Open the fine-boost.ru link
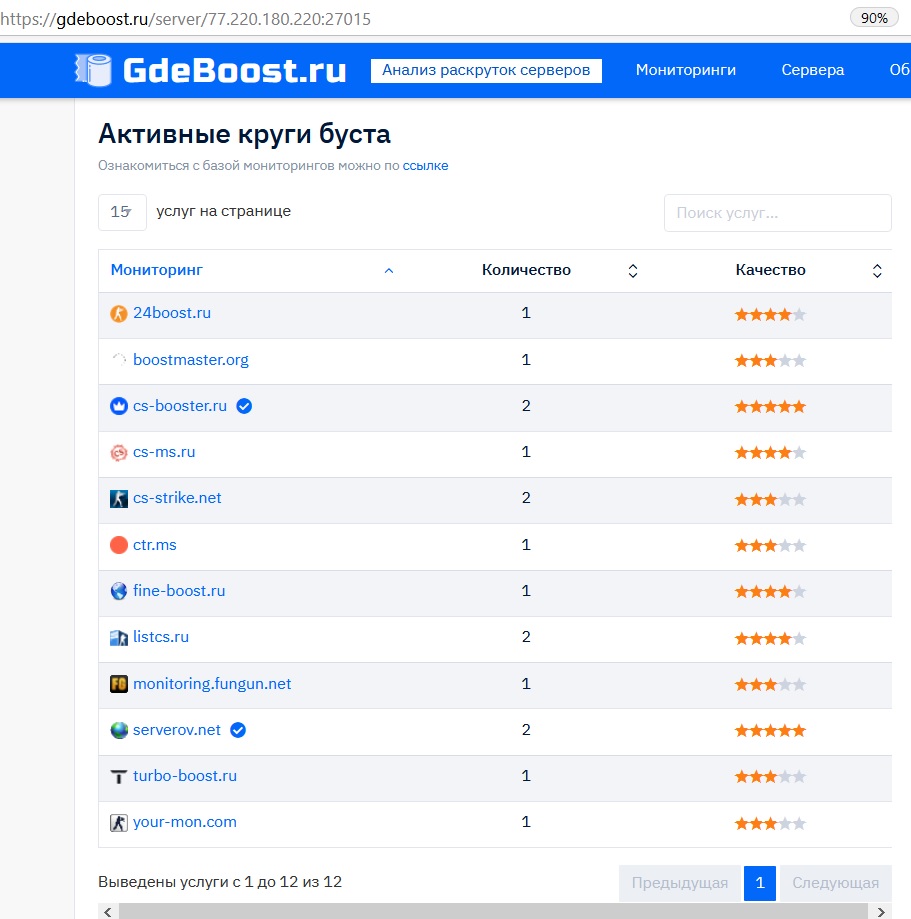 pos(179,591)
